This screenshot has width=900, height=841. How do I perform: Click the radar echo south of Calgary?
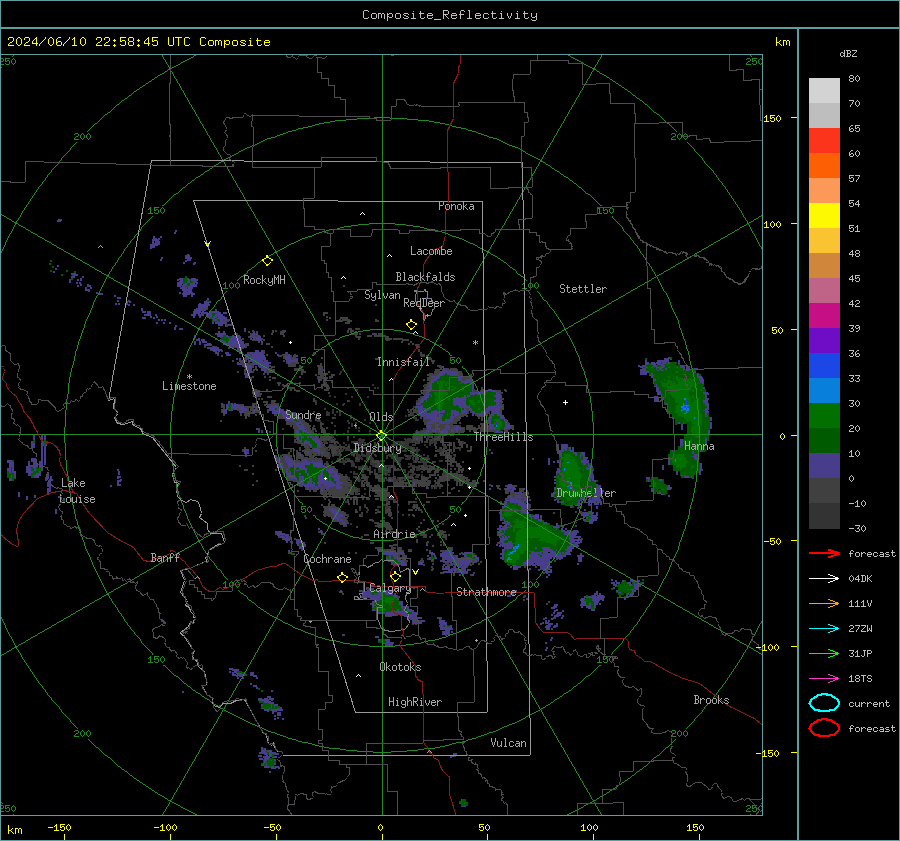click(x=390, y=604)
